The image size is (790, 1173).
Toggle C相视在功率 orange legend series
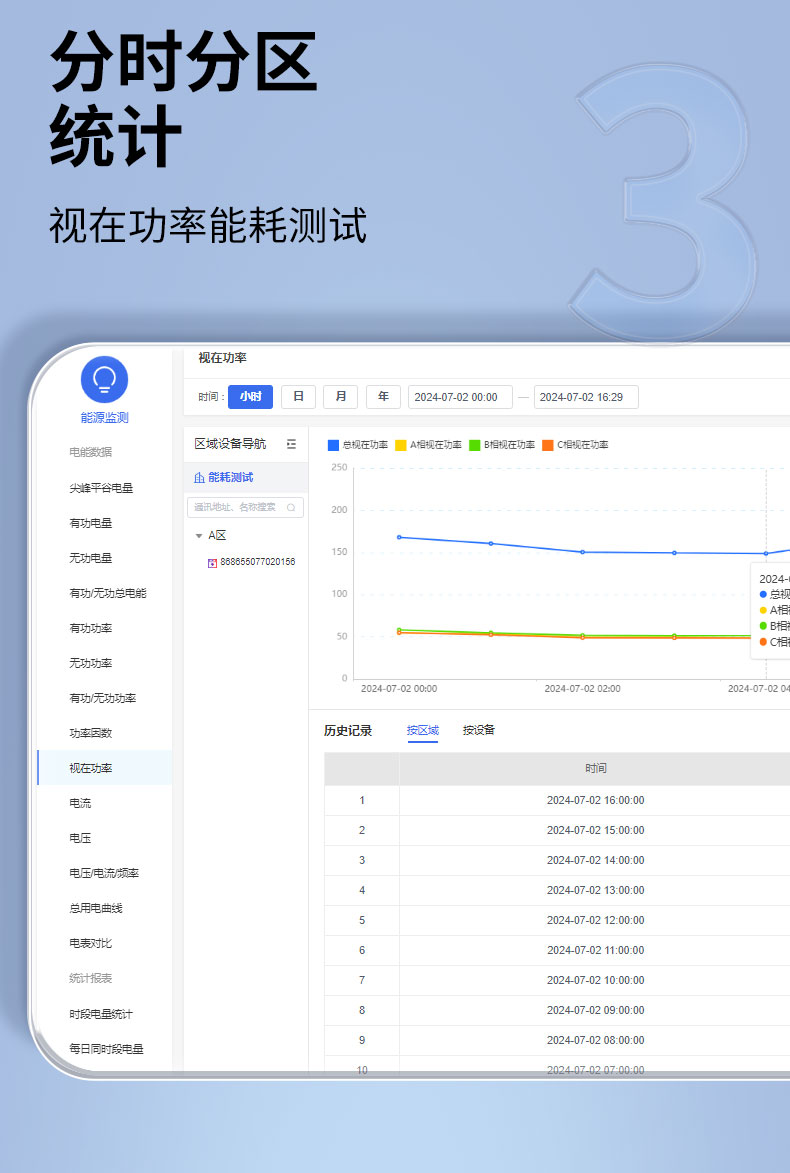tap(575, 445)
